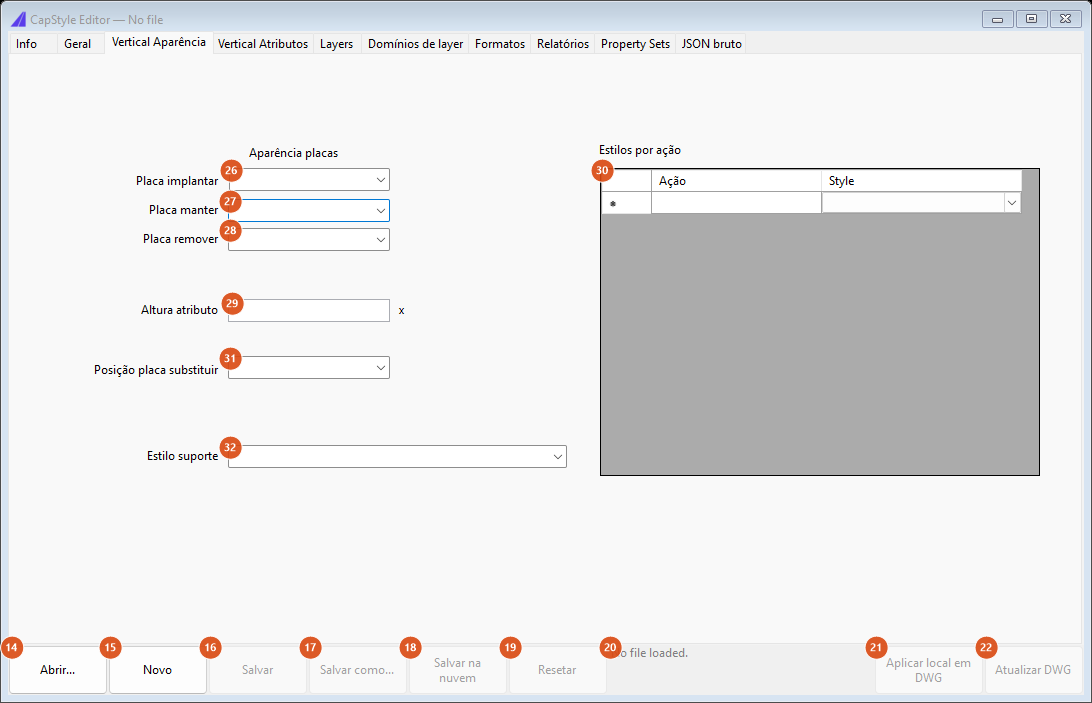Click the 'Aparência placas' heading
Image resolution: width=1092 pixels, height=703 pixels.
pyautogui.click(x=293, y=153)
